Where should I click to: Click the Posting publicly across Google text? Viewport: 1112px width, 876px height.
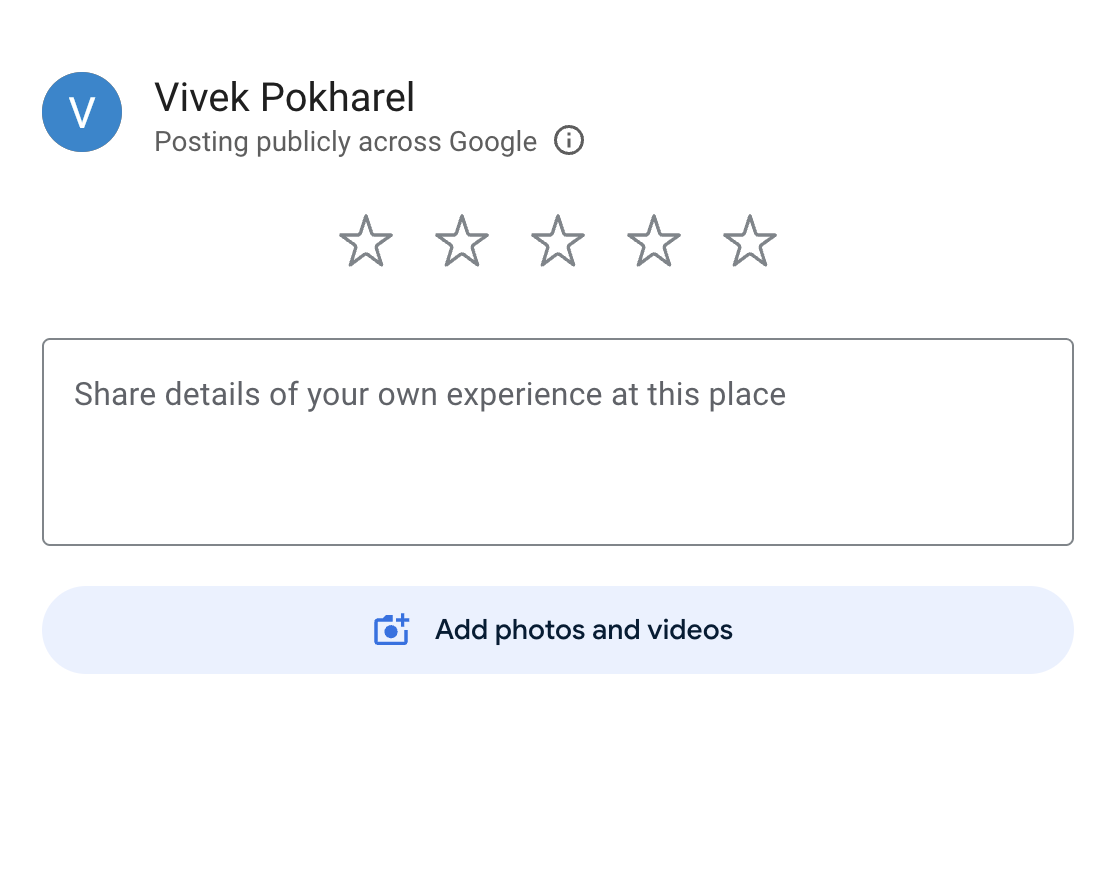[345, 142]
